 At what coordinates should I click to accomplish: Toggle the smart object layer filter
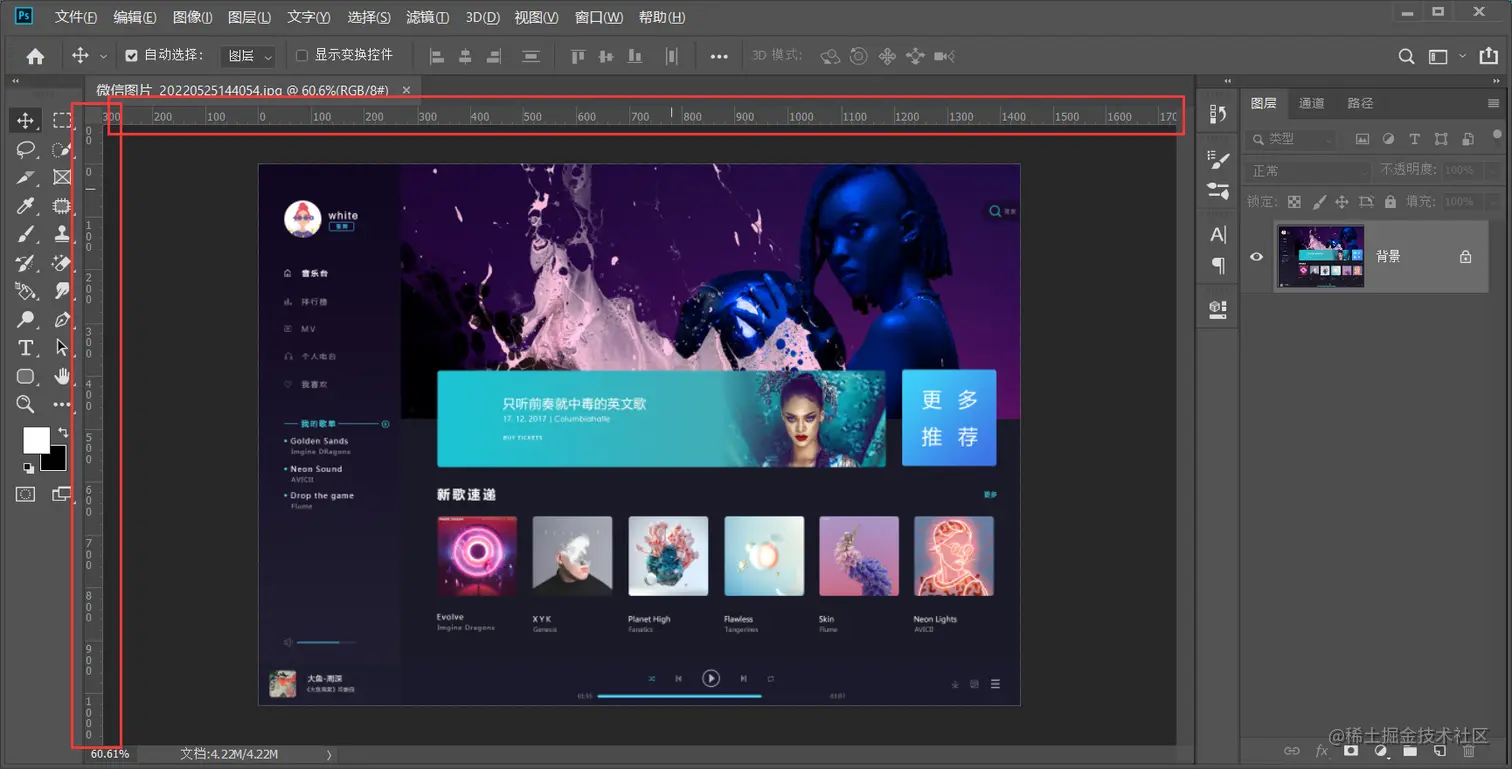[1468, 139]
